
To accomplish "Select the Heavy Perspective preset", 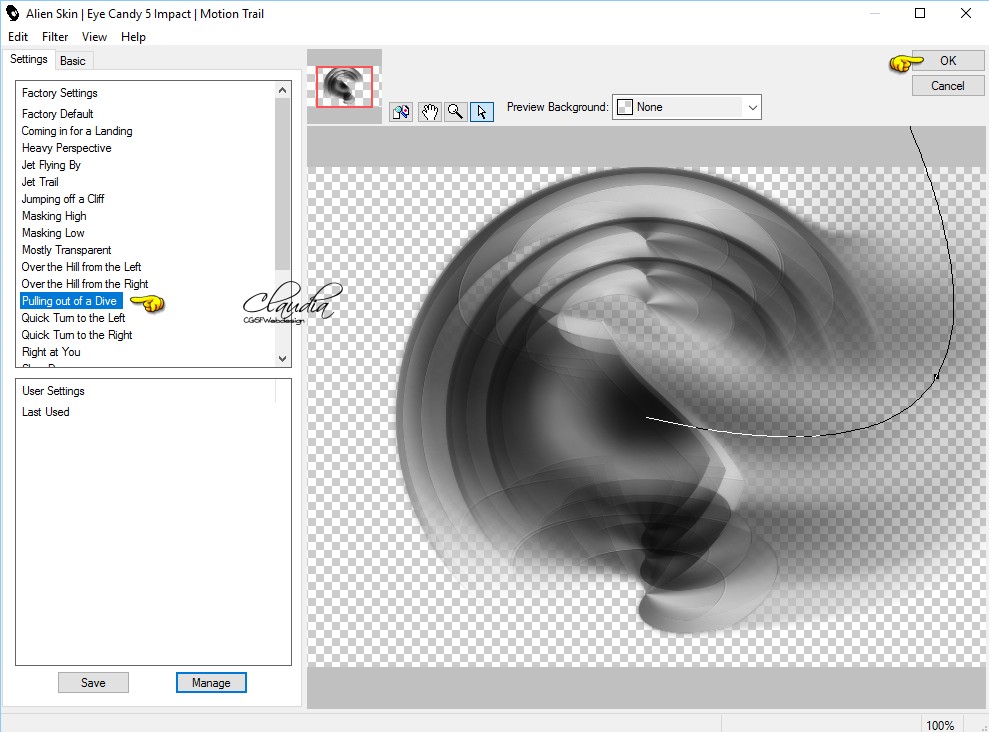I will click(66, 148).
